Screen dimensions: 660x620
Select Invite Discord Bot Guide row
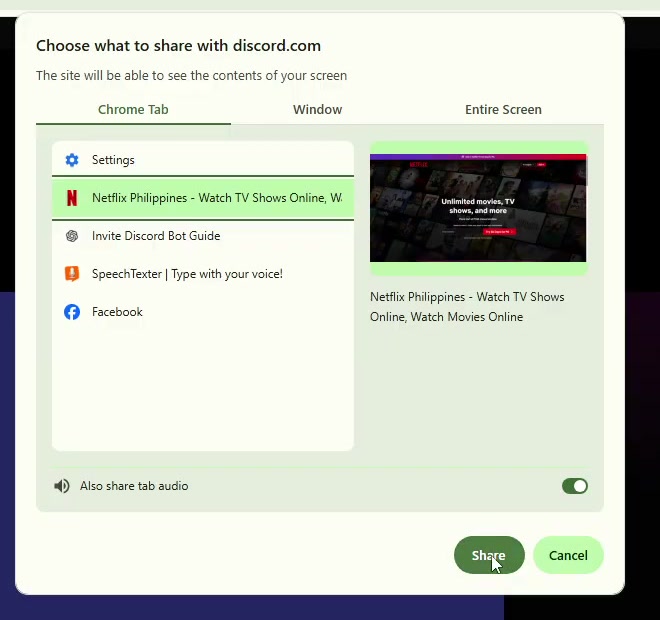pos(203,236)
